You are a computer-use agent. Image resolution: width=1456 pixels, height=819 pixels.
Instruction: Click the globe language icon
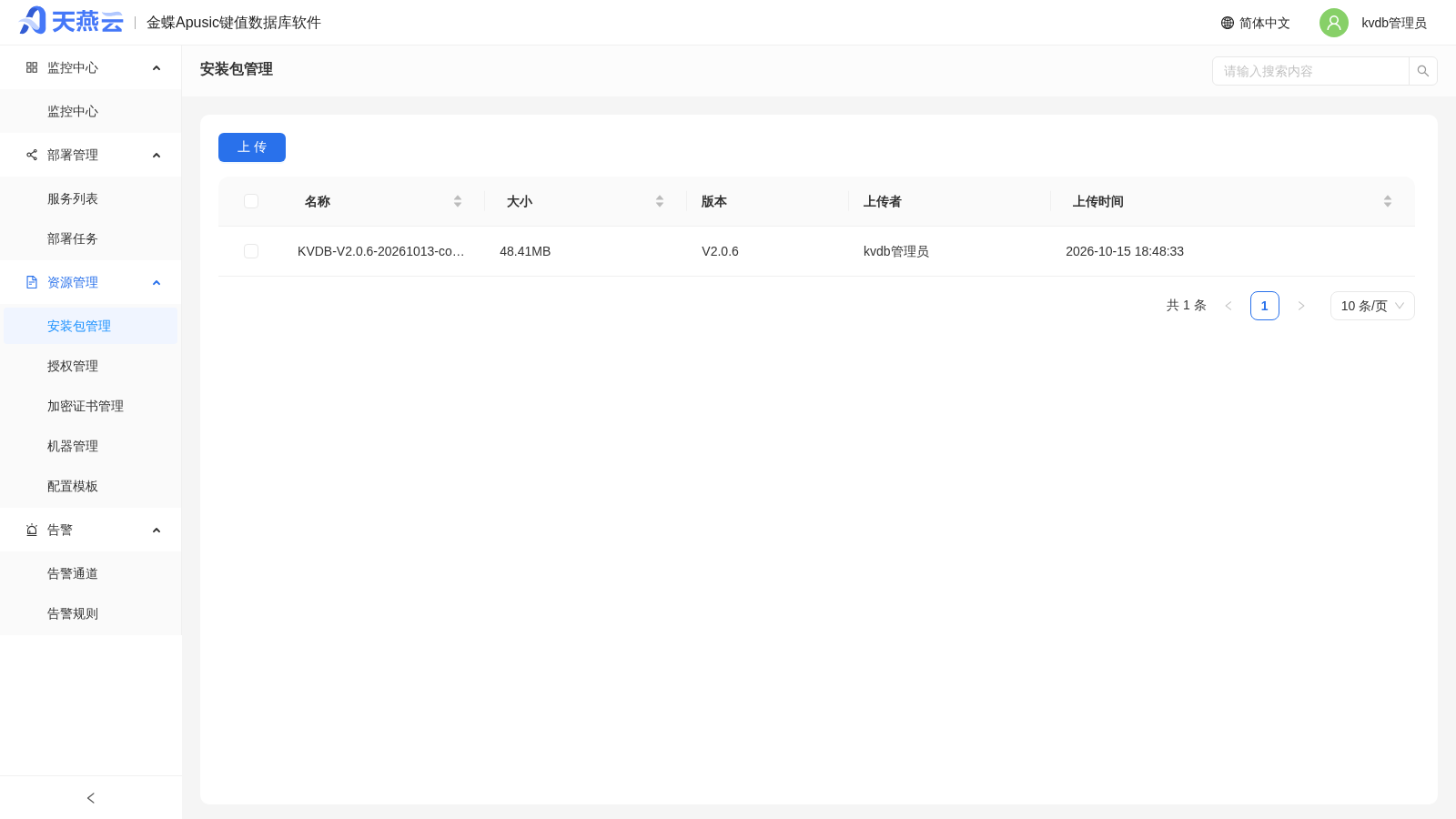(1228, 23)
